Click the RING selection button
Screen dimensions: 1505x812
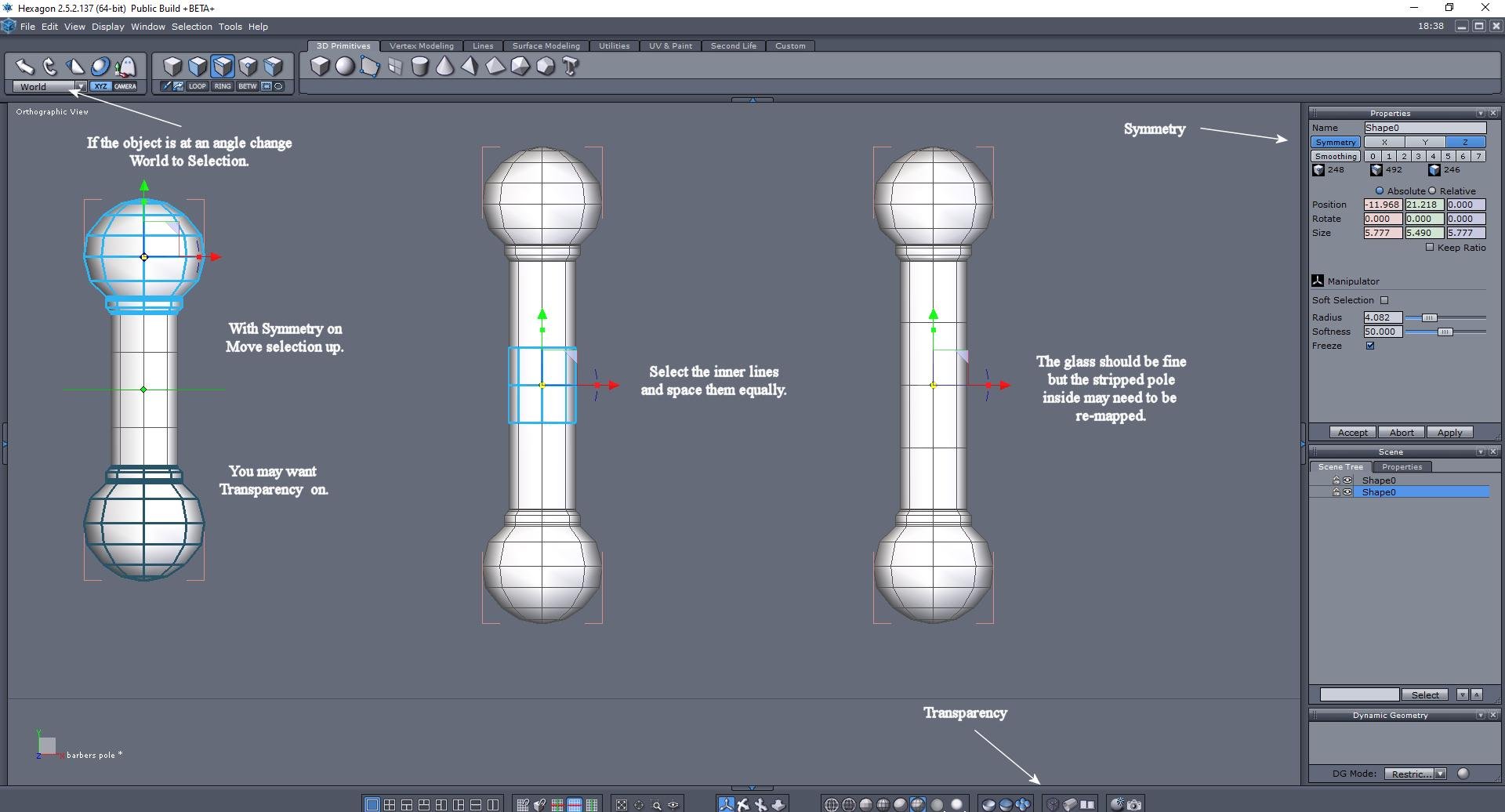[x=223, y=86]
